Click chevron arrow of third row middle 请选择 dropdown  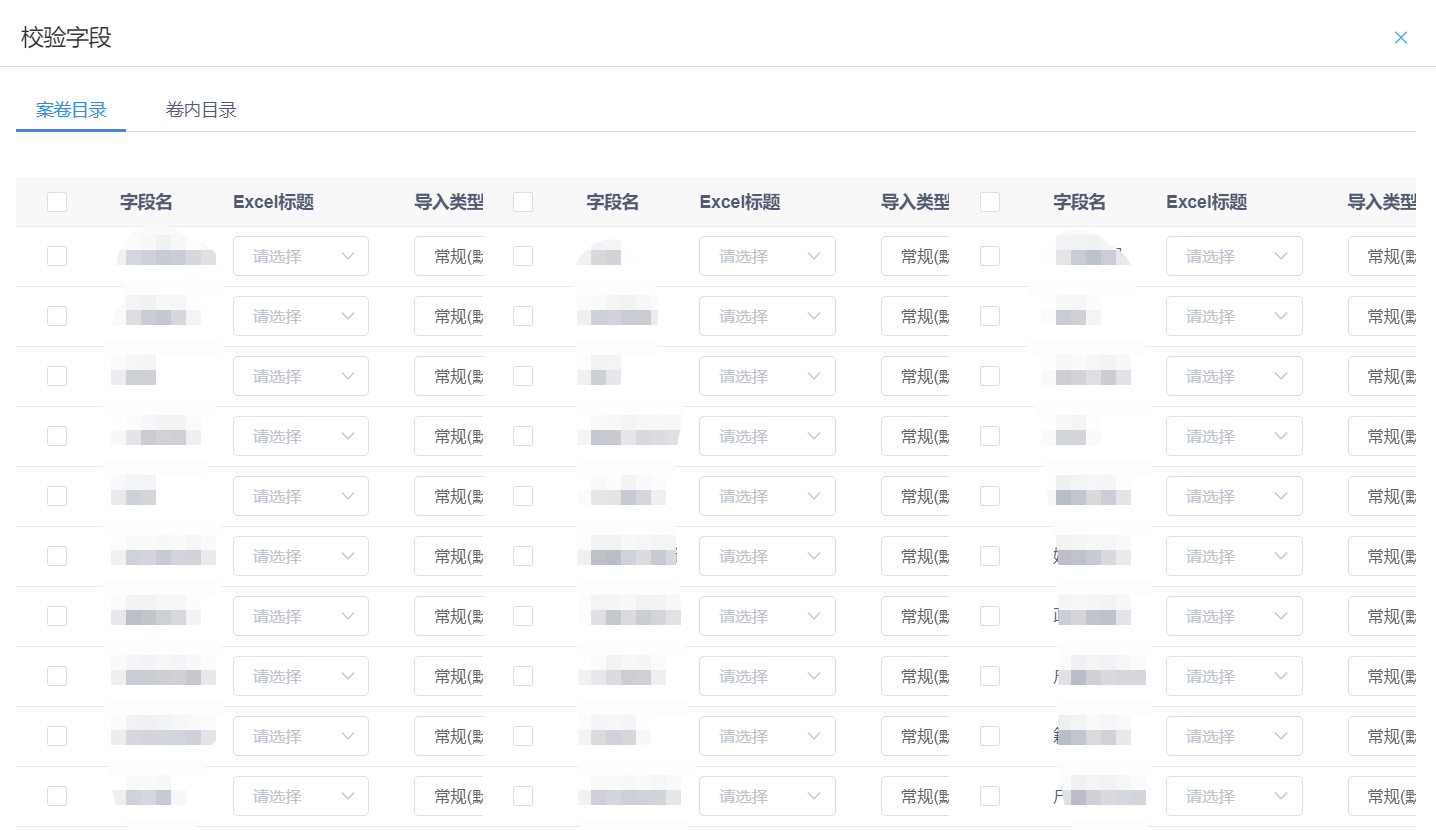pyautogui.click(x=814, y=376)
